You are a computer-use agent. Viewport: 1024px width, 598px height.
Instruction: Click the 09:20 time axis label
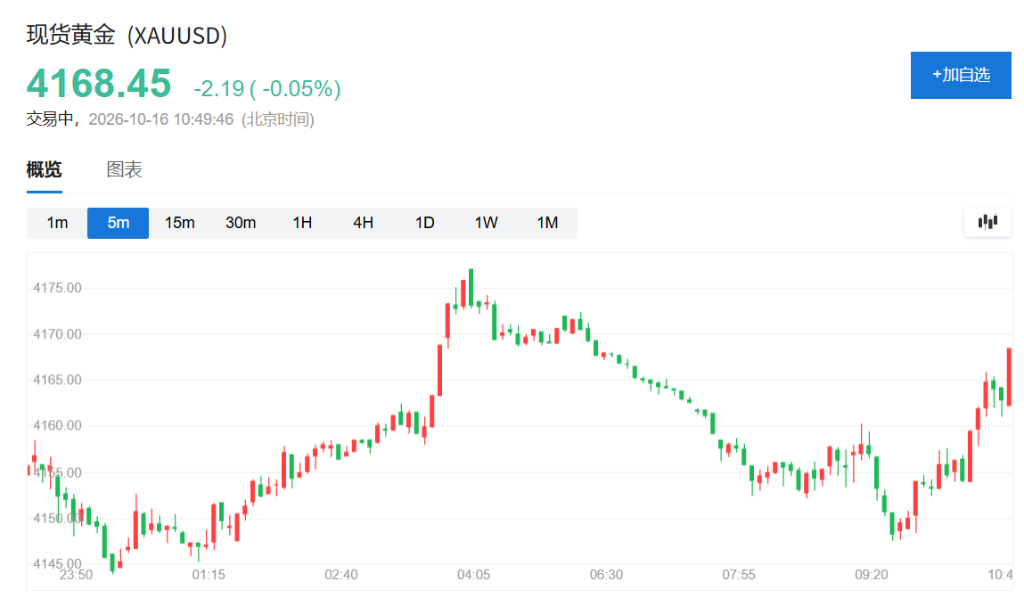(871, 574)
